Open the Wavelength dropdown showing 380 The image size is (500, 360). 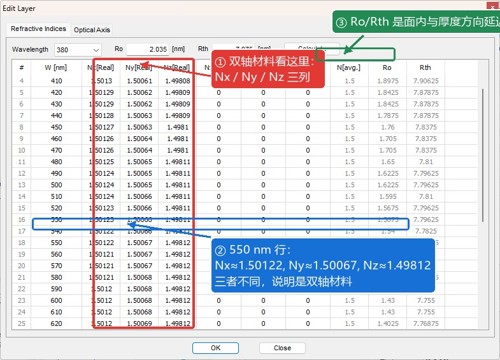(x=77, y=50)
